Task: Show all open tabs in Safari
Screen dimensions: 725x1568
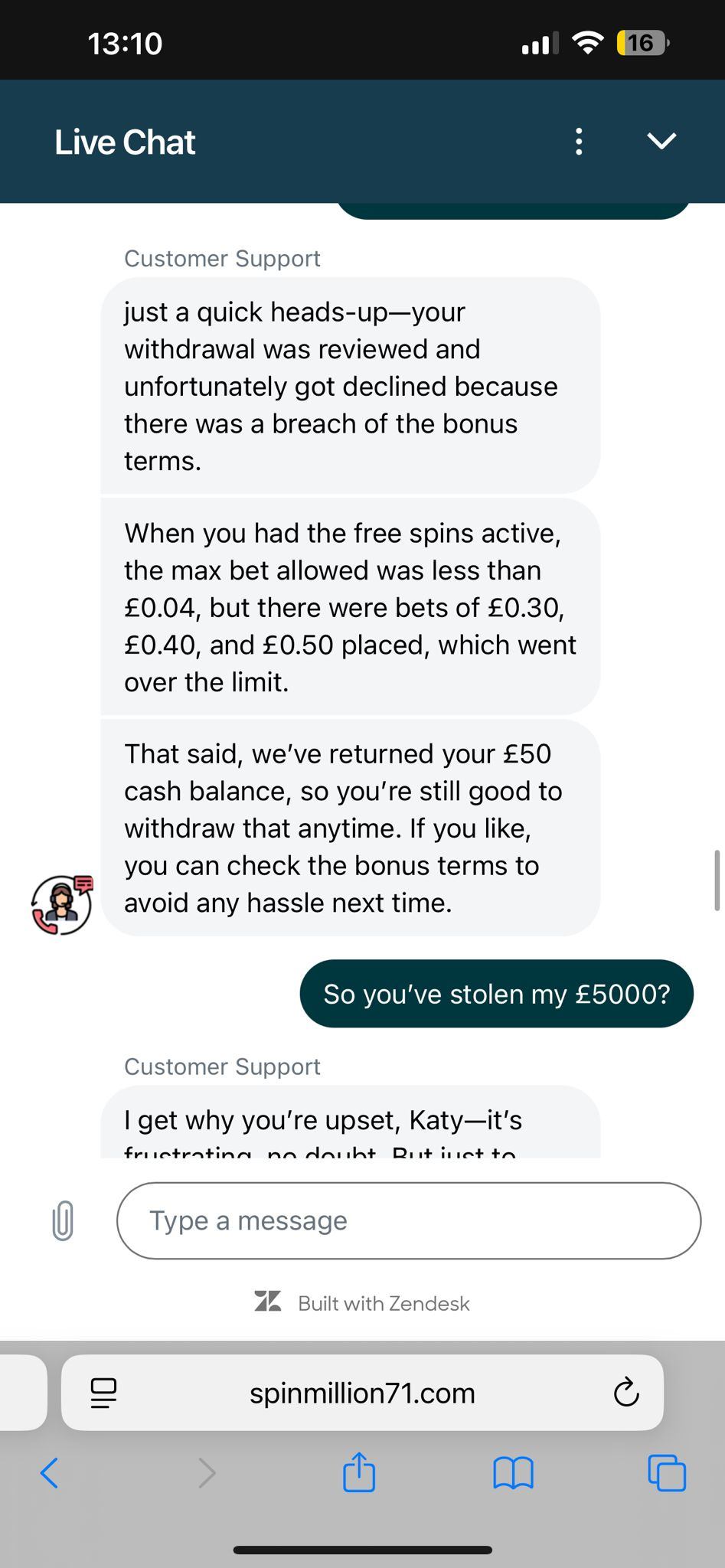Action: click(667, 1472)
